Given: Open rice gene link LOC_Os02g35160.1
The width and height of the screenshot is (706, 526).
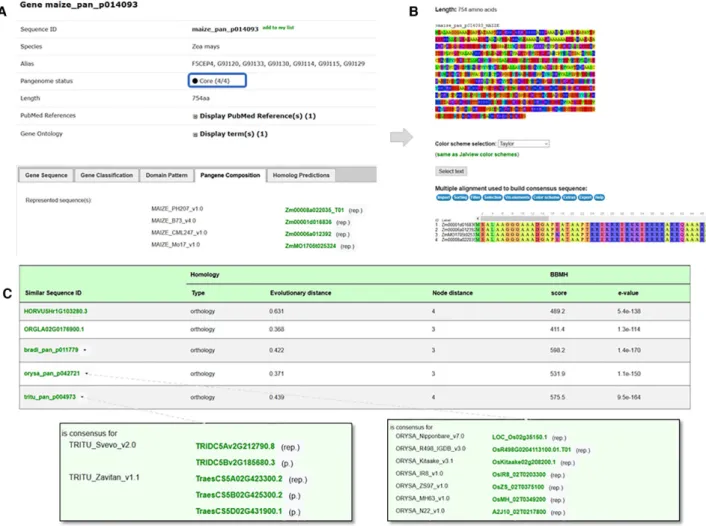Looking at the screenshot, I should 520,437.
